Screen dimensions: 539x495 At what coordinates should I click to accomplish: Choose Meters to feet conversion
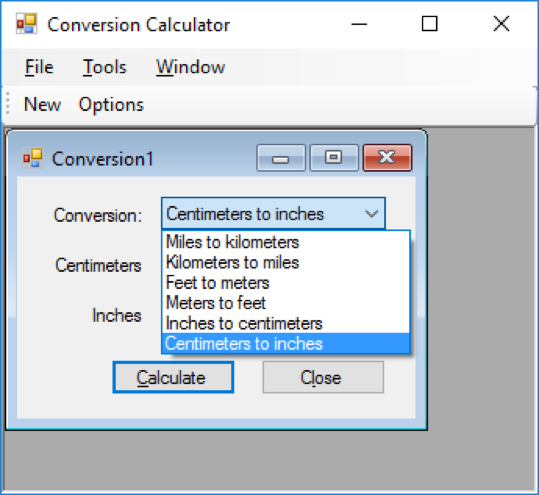click(x=286, y=303)
